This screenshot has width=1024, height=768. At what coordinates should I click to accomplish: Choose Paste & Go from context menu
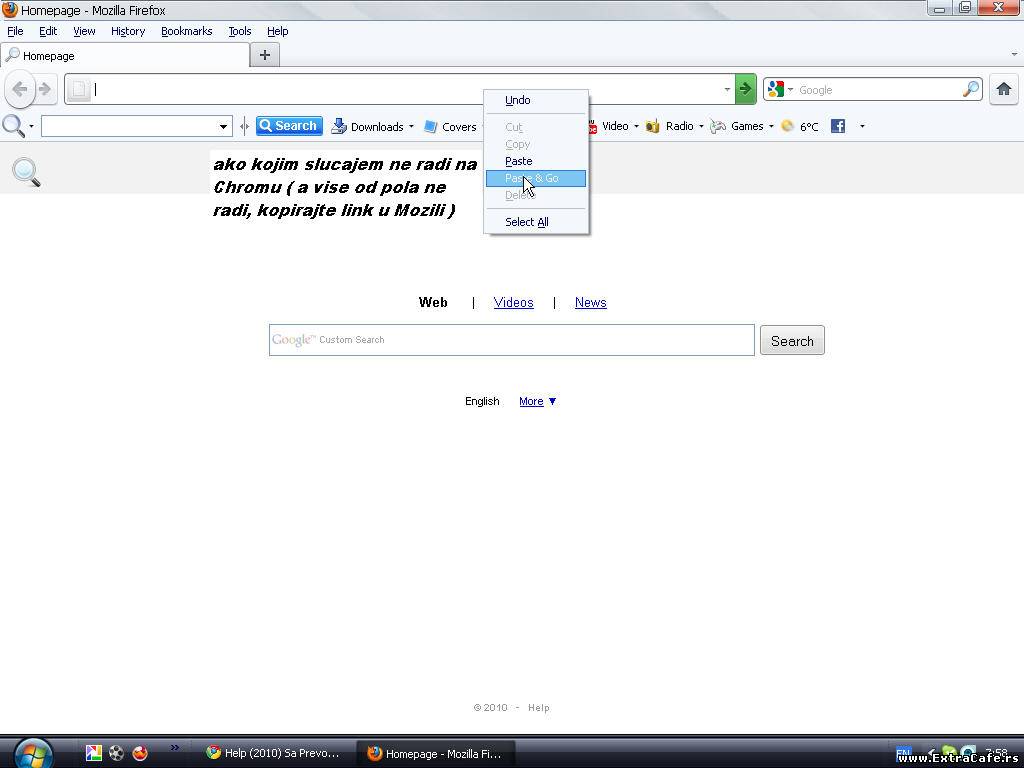[x=535, y=178]
